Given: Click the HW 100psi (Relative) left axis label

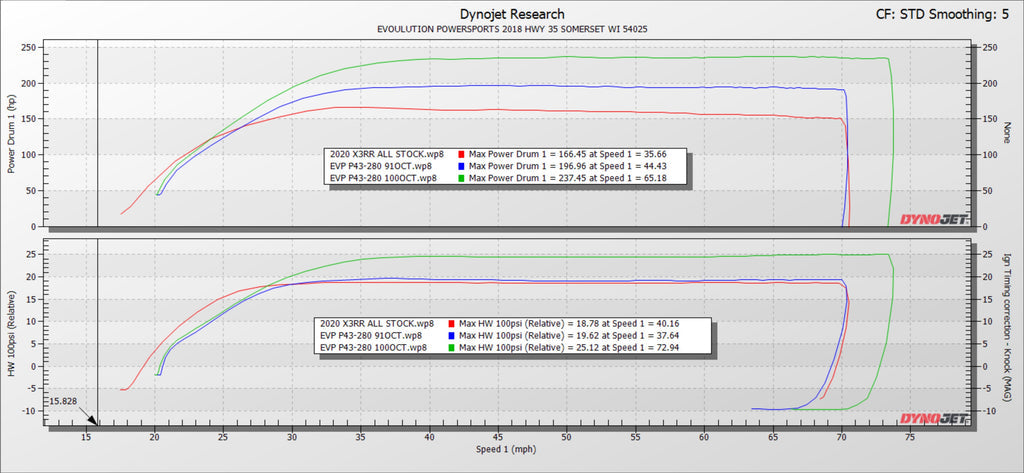Looking at the screenshot, I should (13, 333).
